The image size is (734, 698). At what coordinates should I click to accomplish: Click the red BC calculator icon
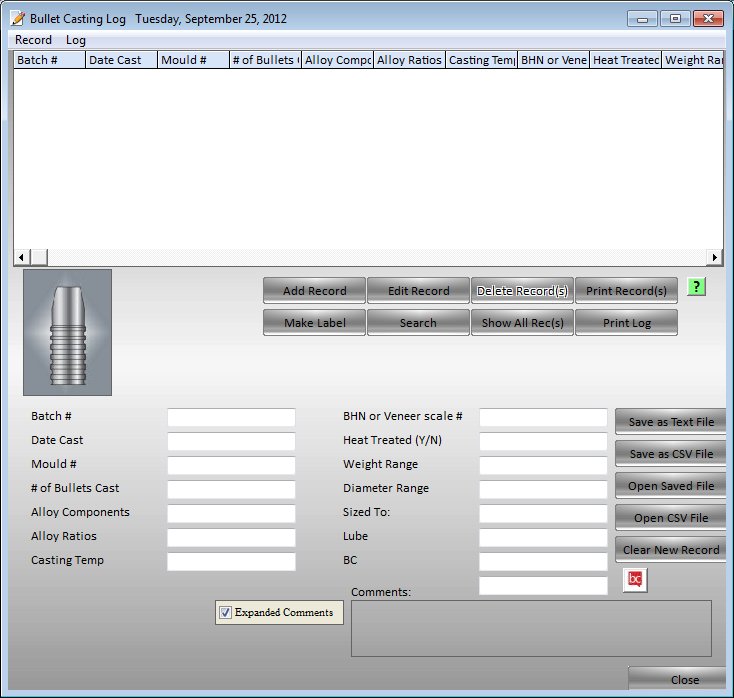coord(634,580)
